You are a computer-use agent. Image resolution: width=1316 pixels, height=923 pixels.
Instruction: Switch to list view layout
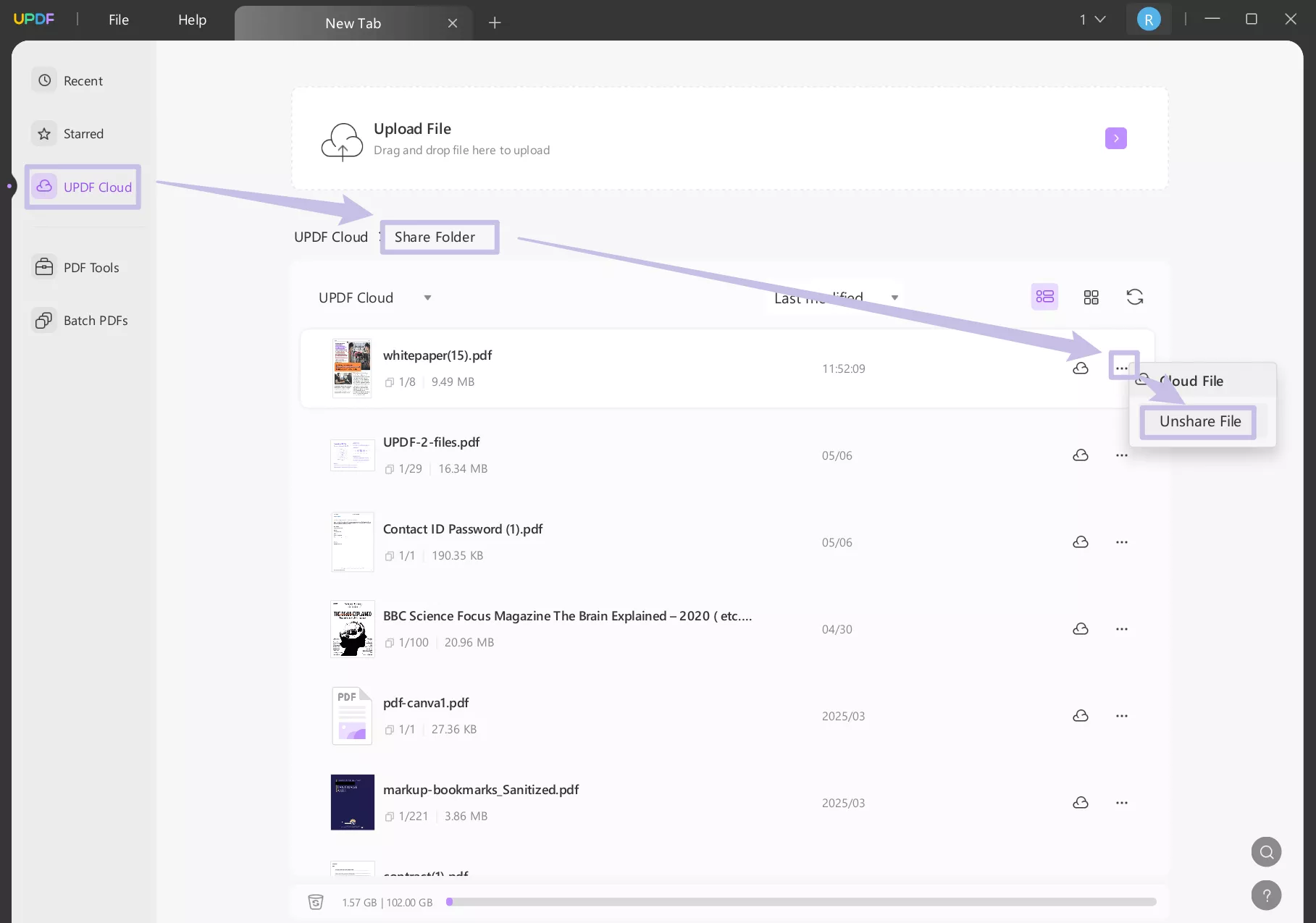(1044, 297)
